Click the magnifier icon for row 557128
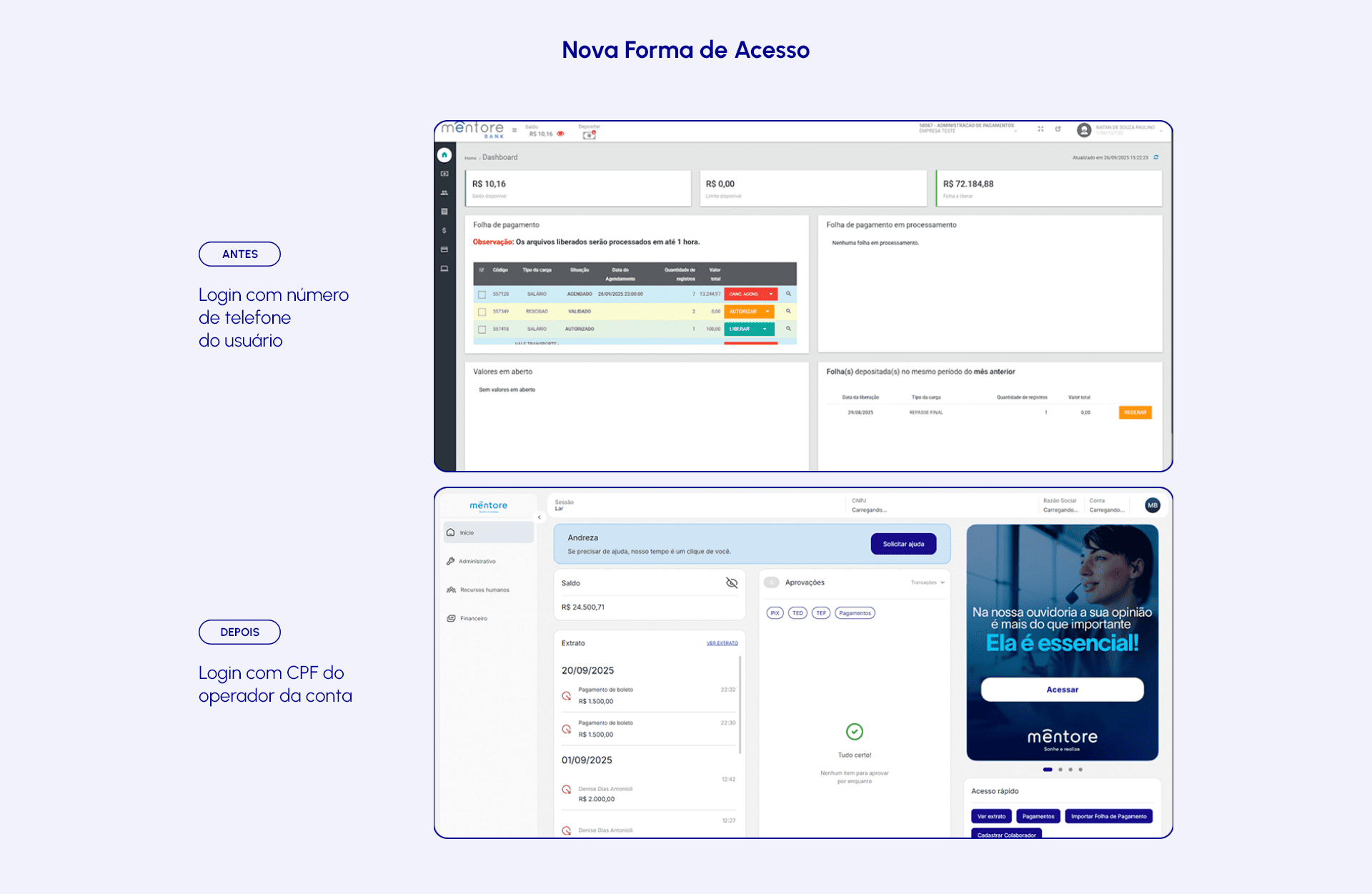Viewport: 1372px width, 894px height. pyautogui.click(x=789, y=294)
